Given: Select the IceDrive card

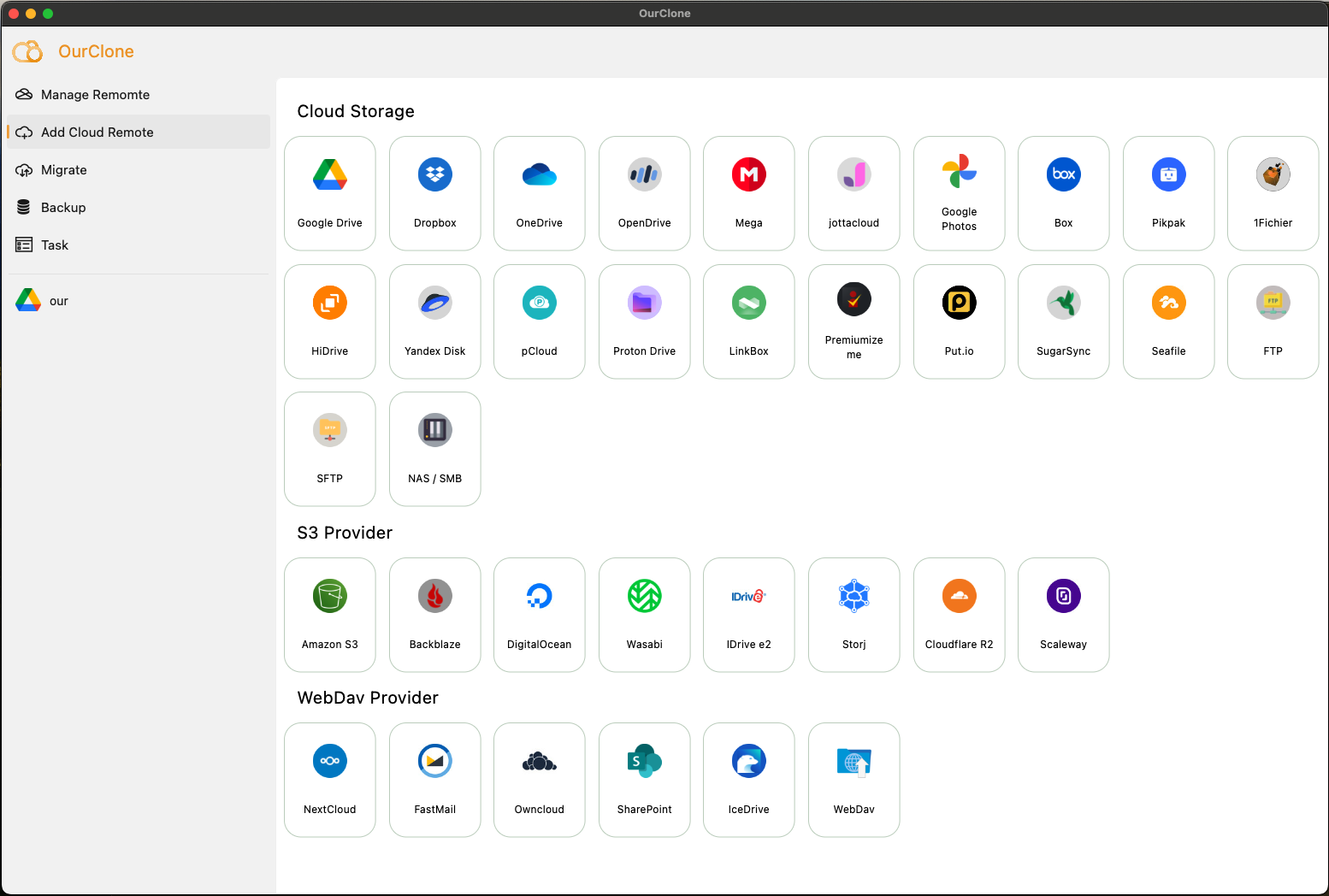Looking at the screenshot, I should (x=749, y=780).
